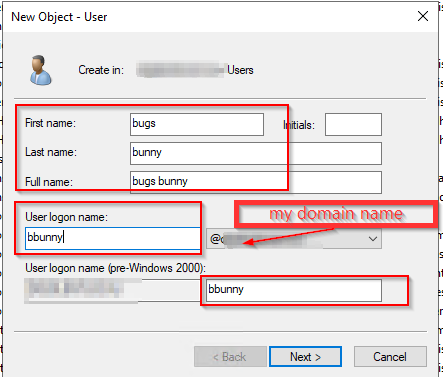Click 'User logon name (pre-Windows 2000):' label
Viewport: 443px width, 377px height.
(116, 268)
